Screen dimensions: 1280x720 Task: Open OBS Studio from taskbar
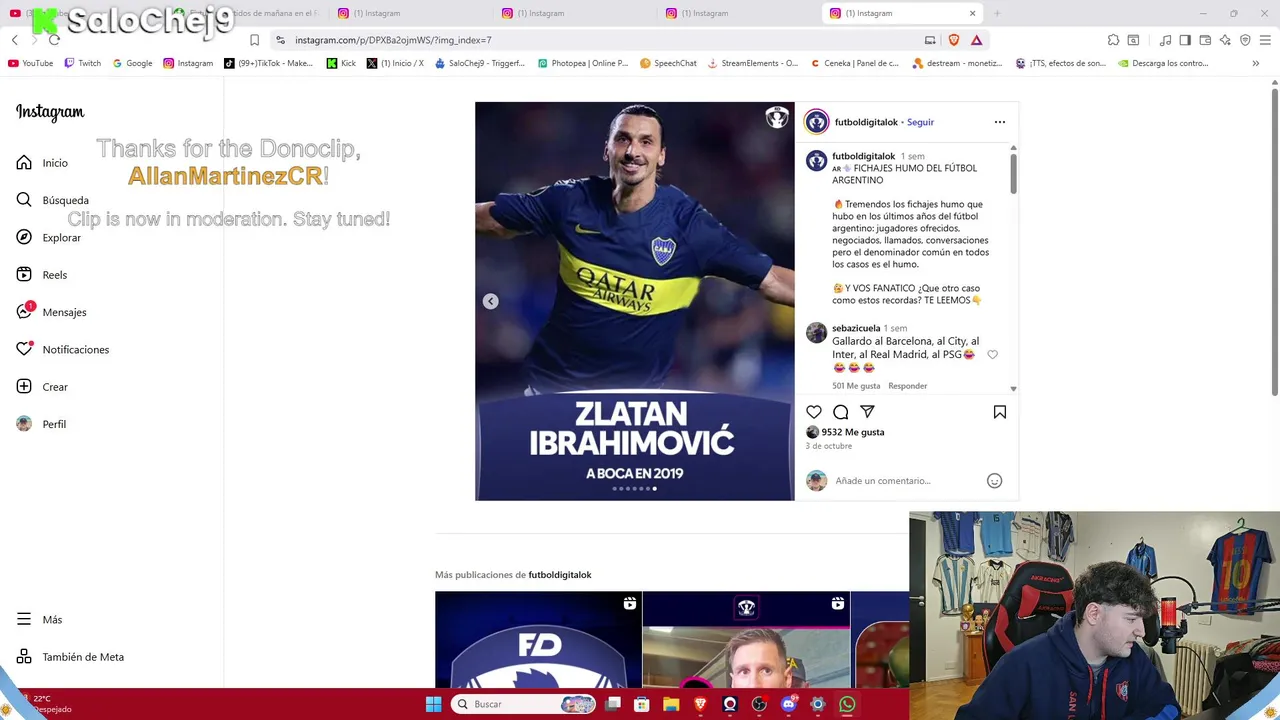pyautogui.click(x=759, y=704)
